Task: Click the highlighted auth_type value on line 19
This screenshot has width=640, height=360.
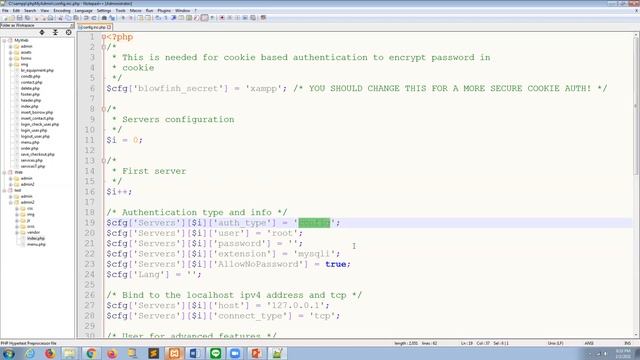Action: pos(314,223)
